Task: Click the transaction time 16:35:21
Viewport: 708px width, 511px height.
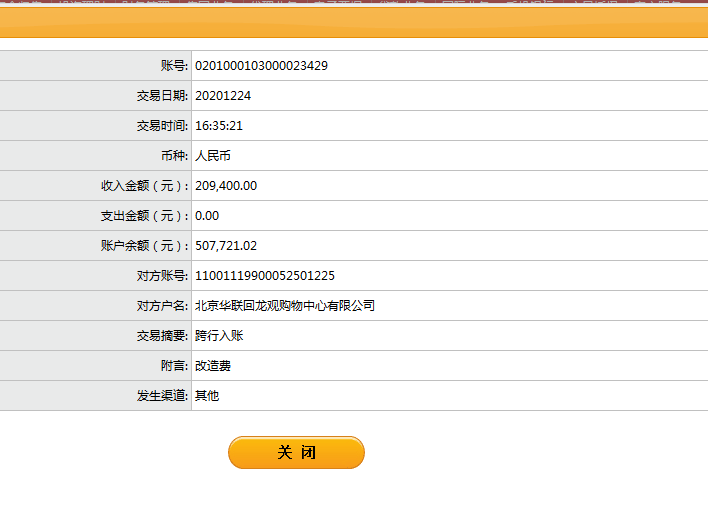Action: point(219,126)
